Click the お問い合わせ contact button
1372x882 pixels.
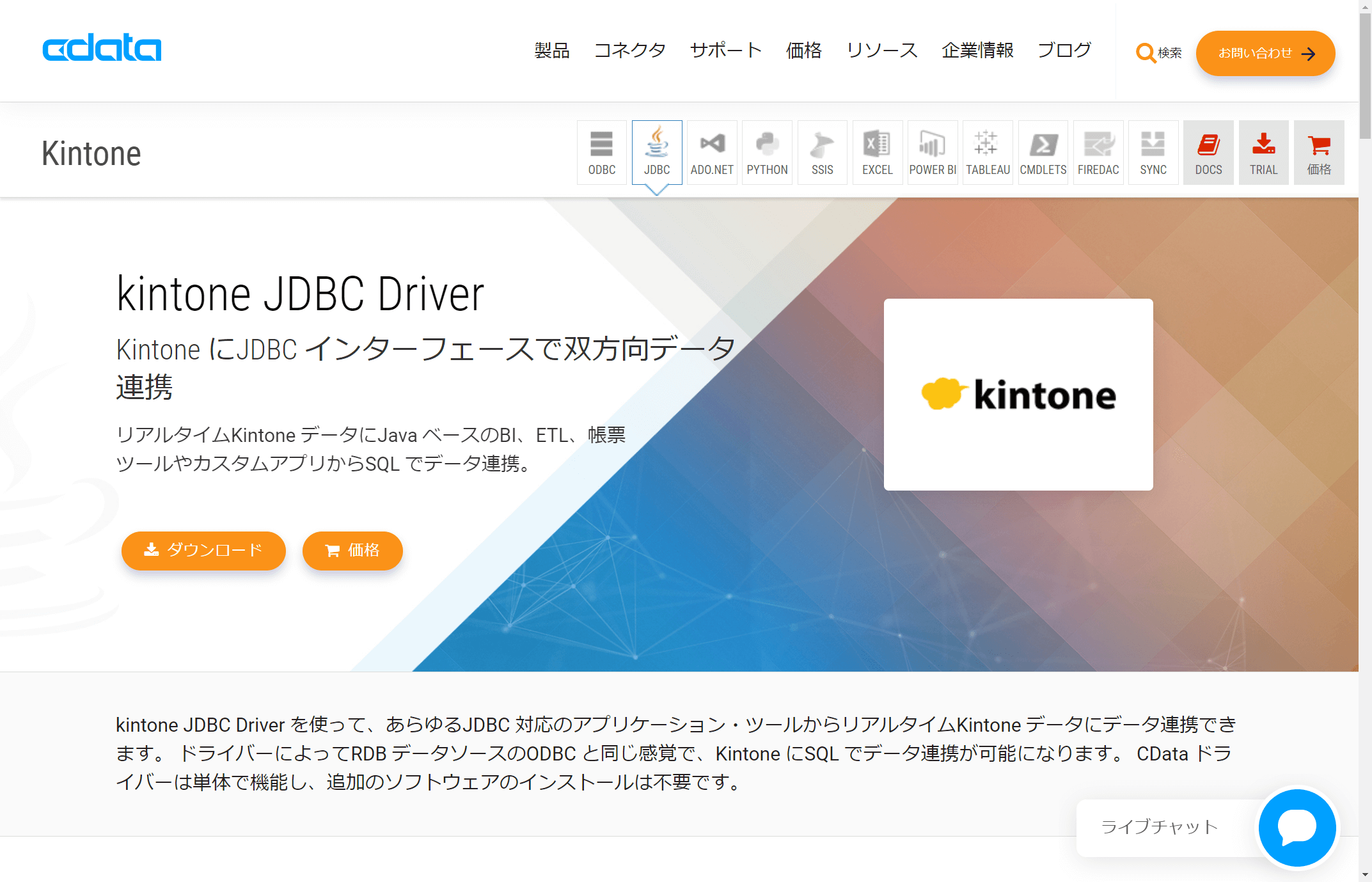(x=1265, y=53)
